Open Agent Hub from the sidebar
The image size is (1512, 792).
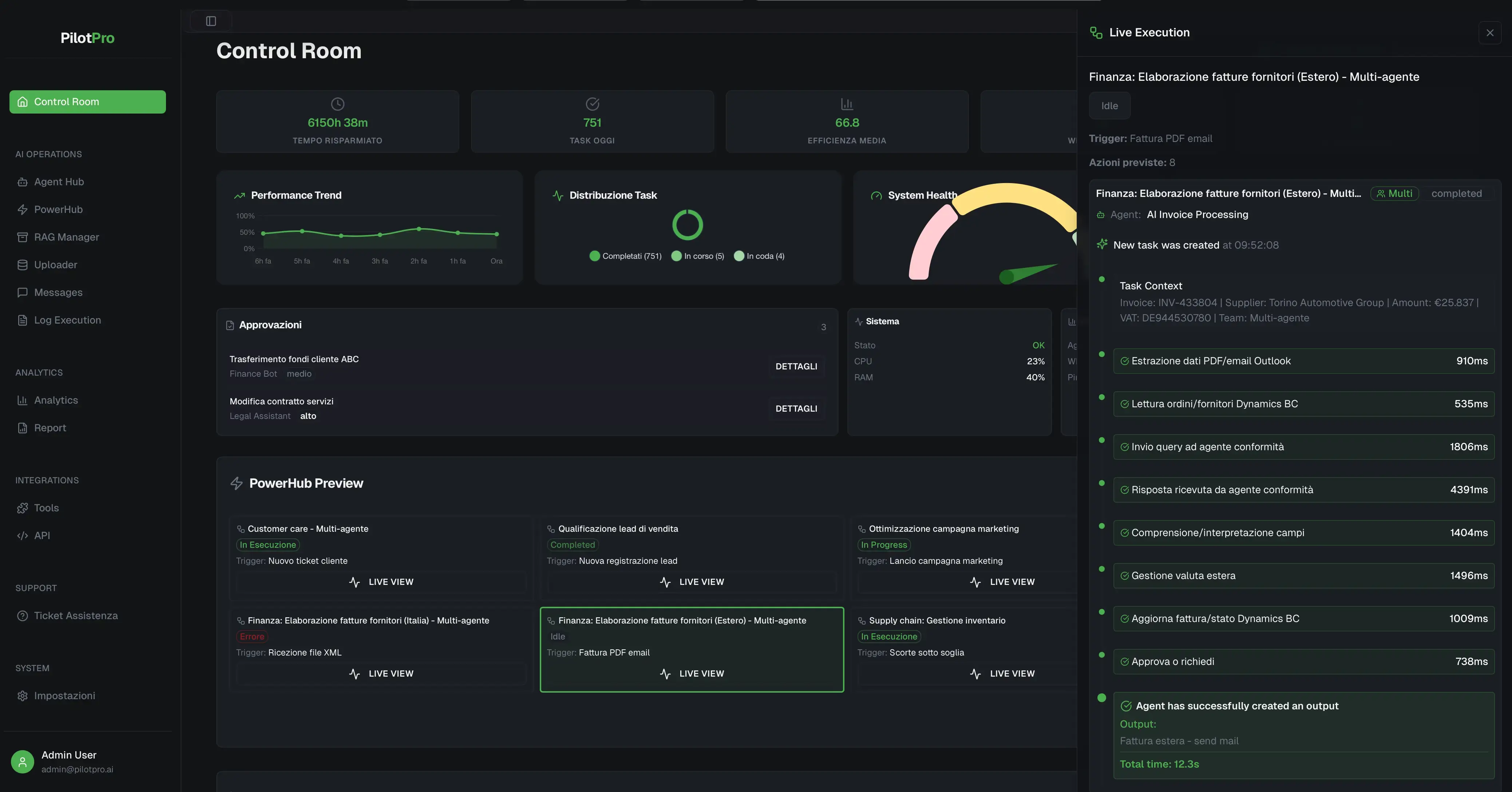(x=59, y=181)
